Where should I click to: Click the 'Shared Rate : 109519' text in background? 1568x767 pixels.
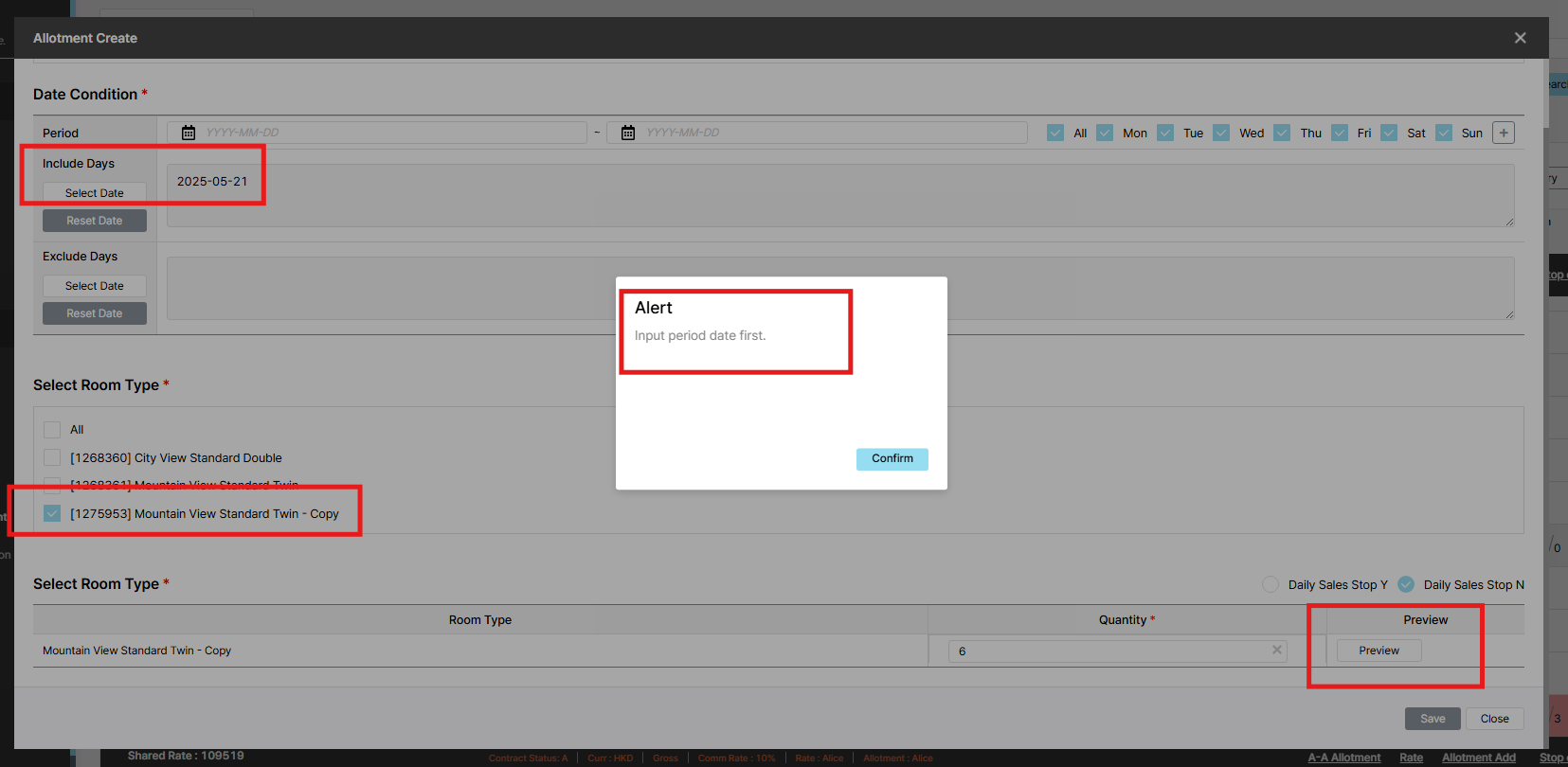[x=186, y=756]
